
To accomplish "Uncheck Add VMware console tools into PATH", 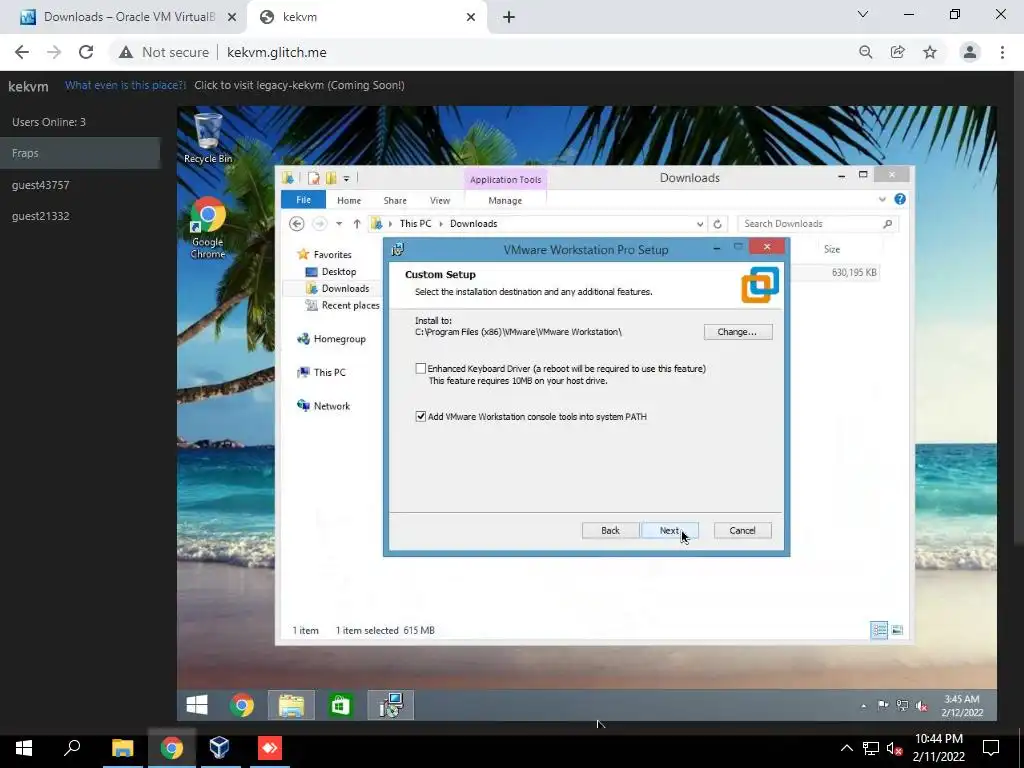I will [x=421, y=417].
